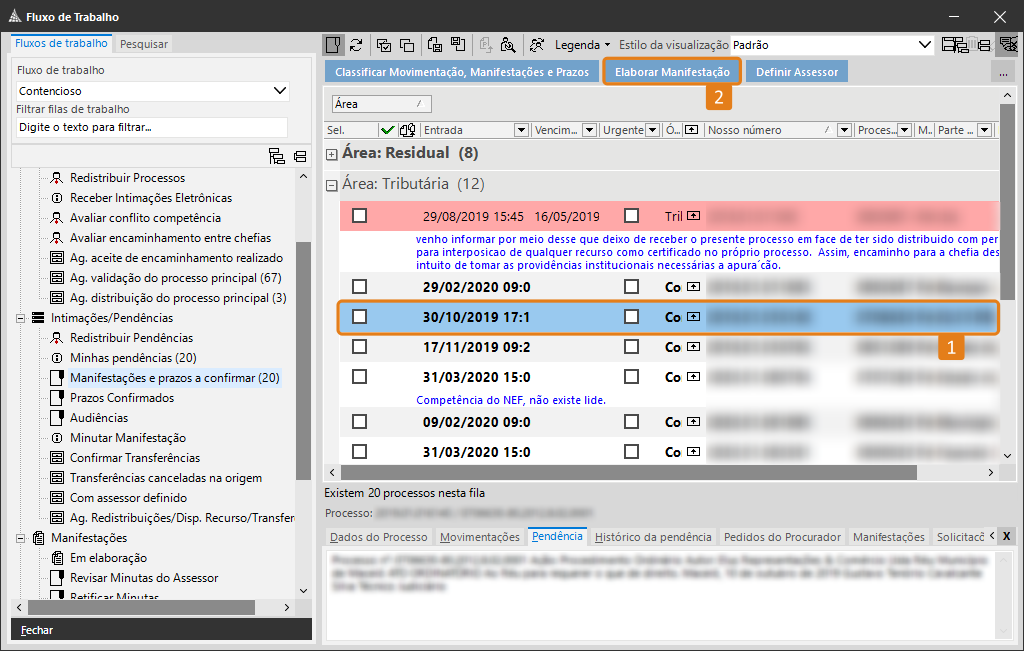Select the Fluxos de trabalho tab

[61, 43]
